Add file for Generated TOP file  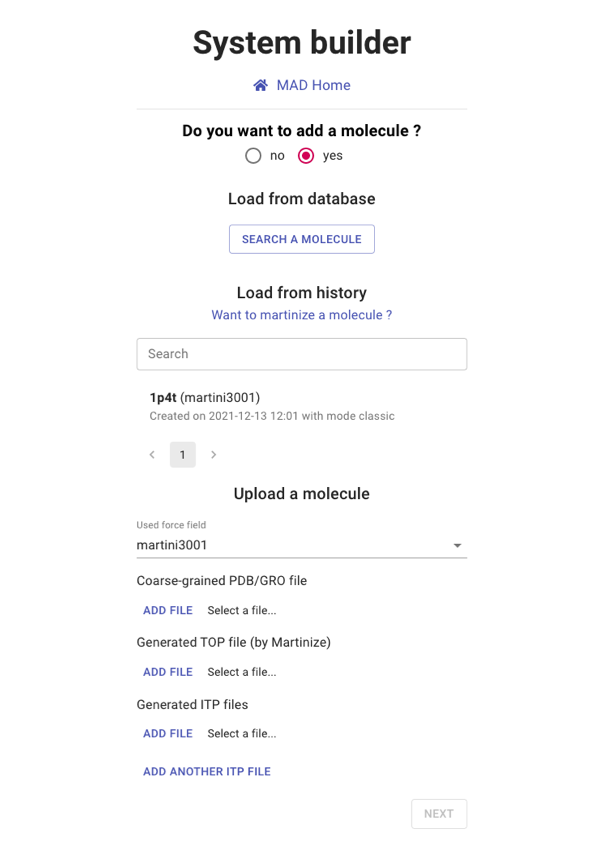[168, 672]
